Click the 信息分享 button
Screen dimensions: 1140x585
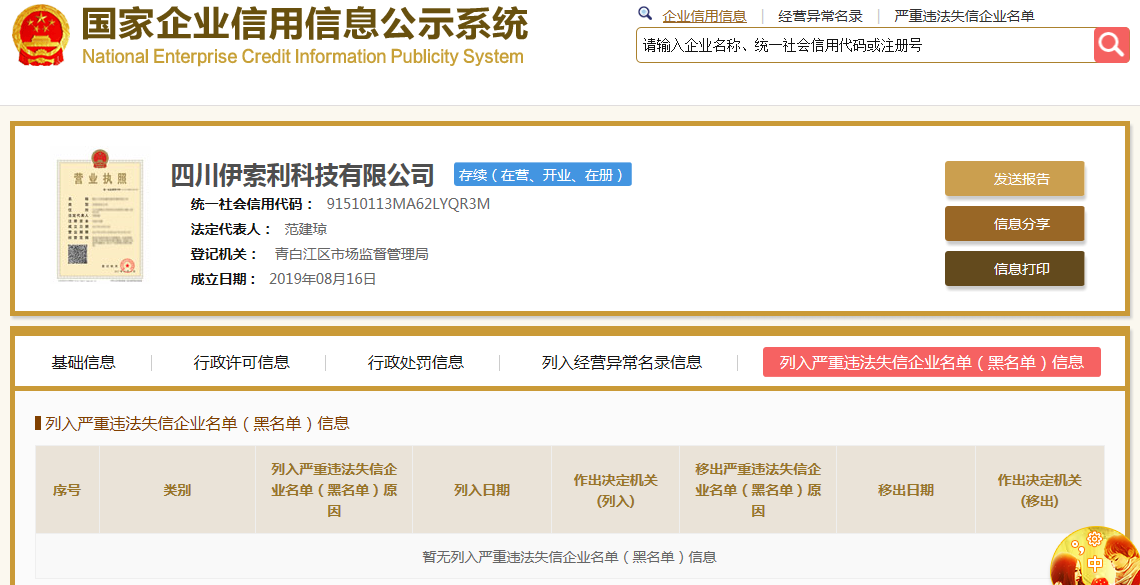pyautogui.click(x=1014, y=224)
